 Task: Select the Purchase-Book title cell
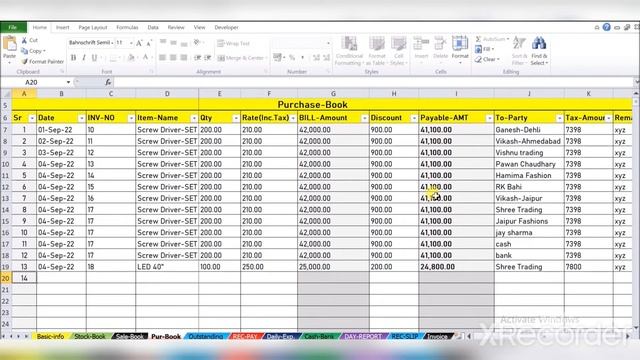tap(313, 104)
